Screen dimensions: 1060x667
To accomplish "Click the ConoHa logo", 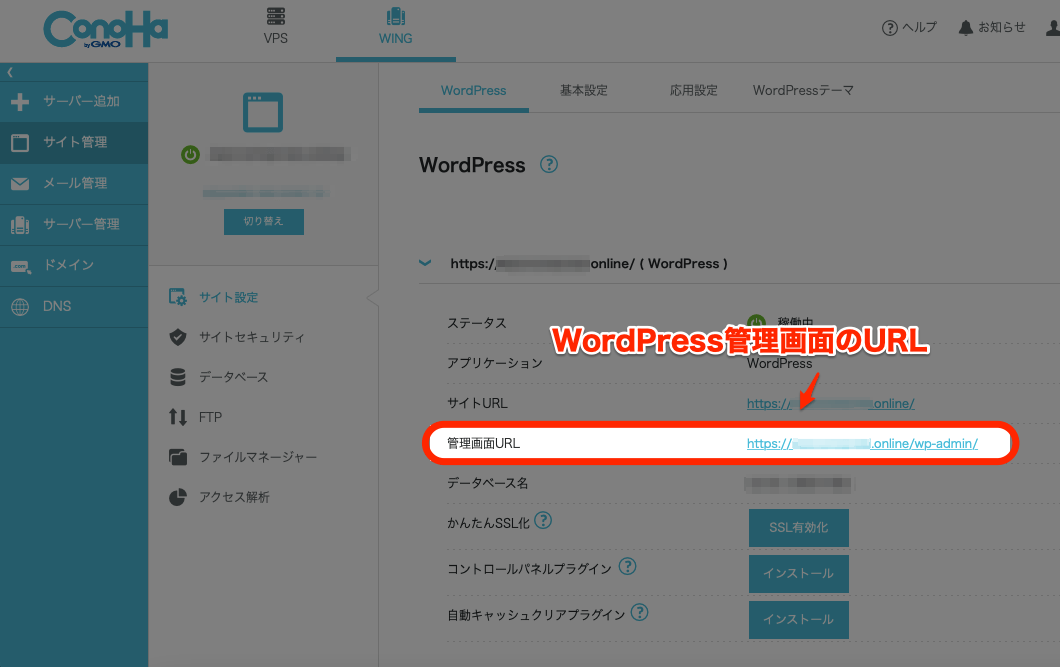I will pyautogui.click(x=105, y=30).
